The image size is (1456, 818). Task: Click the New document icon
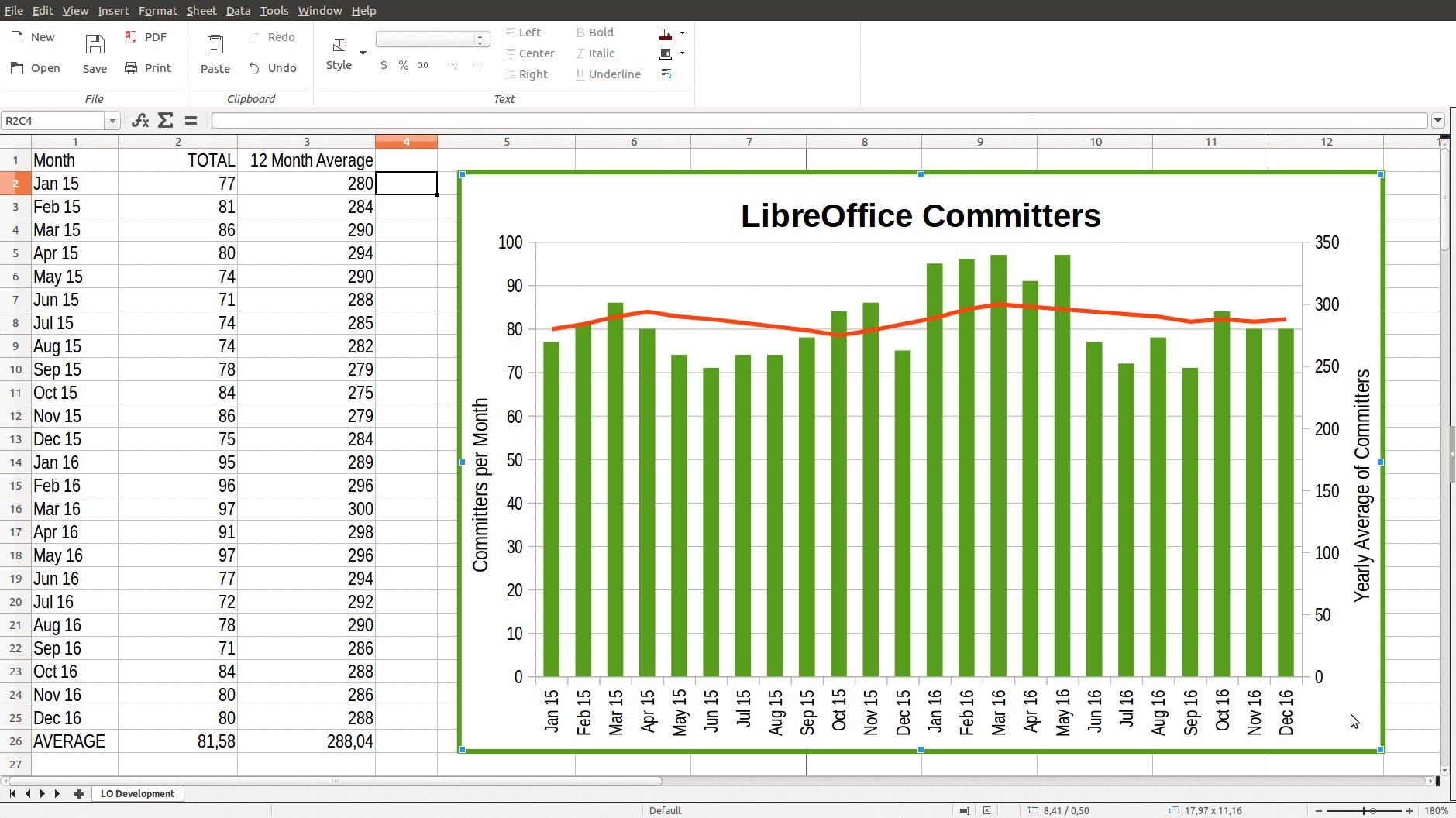17,37
